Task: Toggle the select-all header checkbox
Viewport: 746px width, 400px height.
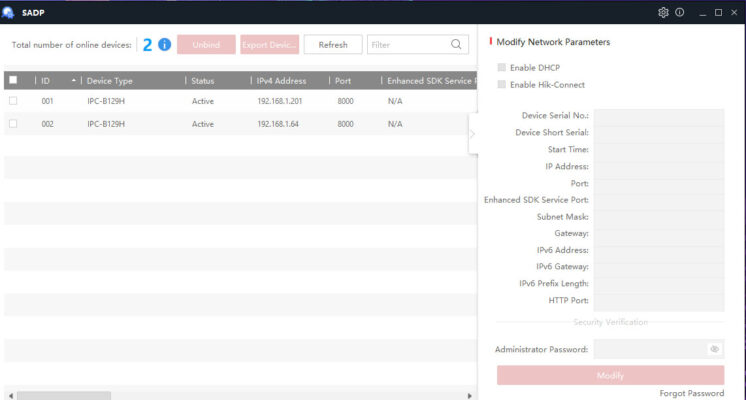Action: [x=13, y=80]
